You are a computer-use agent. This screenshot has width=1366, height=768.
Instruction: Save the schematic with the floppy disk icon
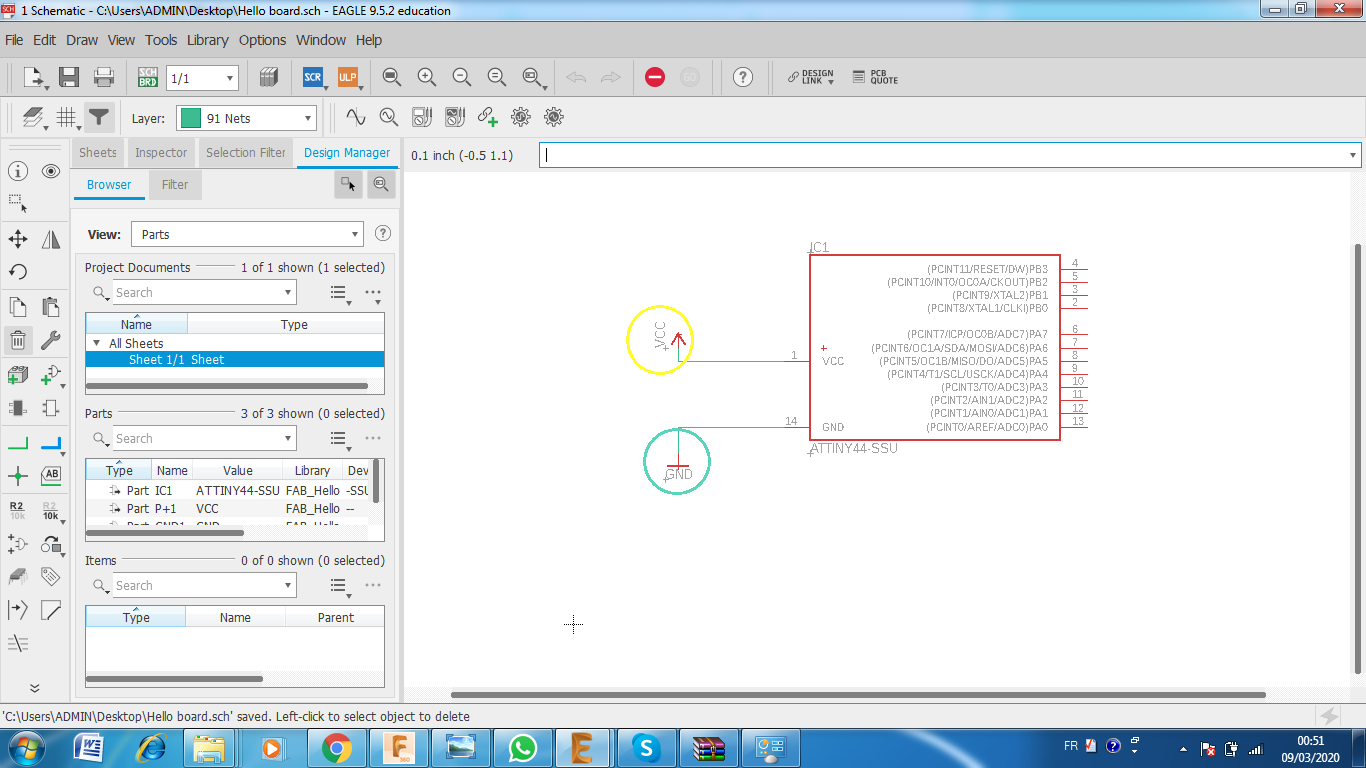(x=69, y=77)
